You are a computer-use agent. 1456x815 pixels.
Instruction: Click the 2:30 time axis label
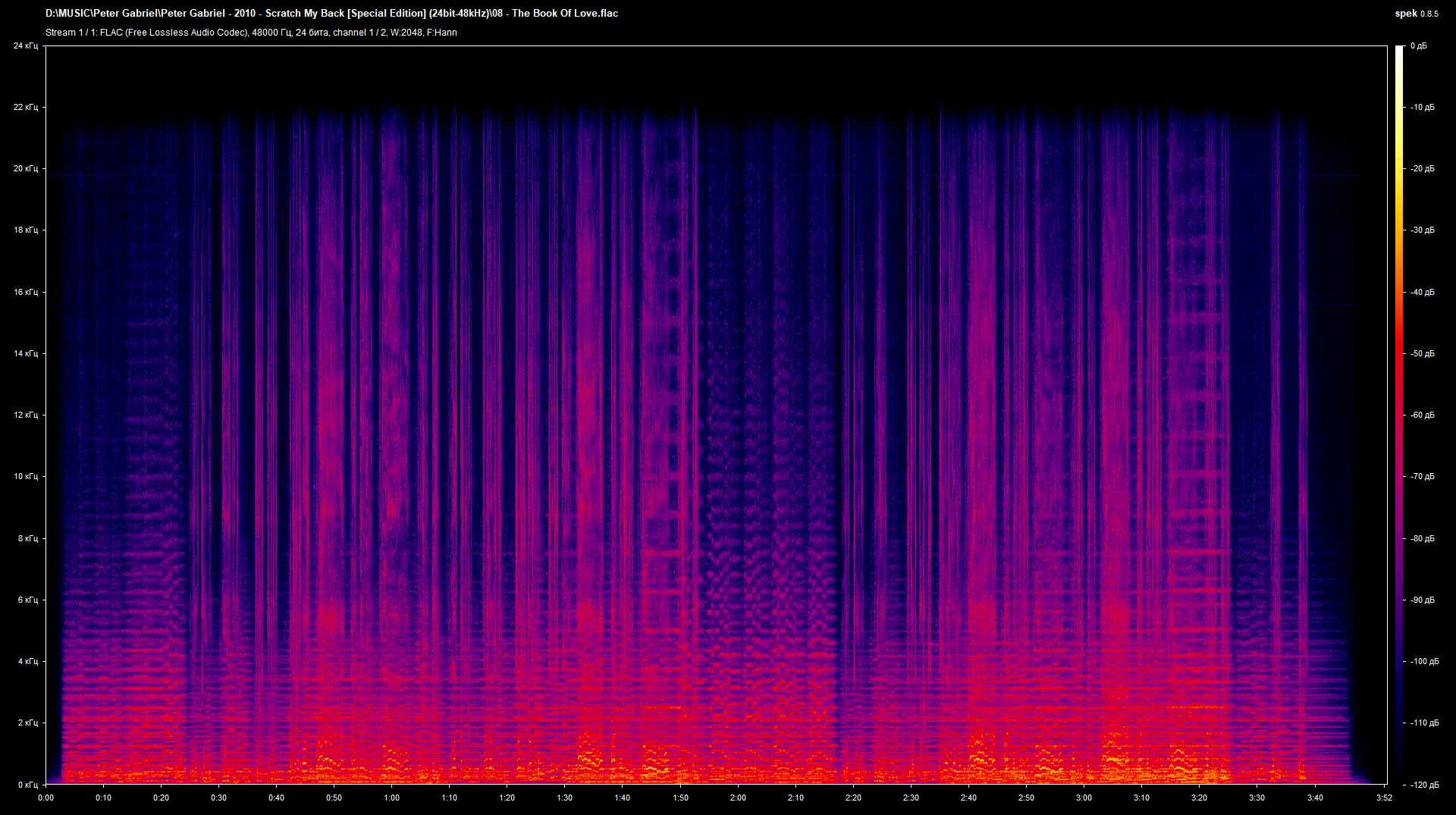[911, 798]
